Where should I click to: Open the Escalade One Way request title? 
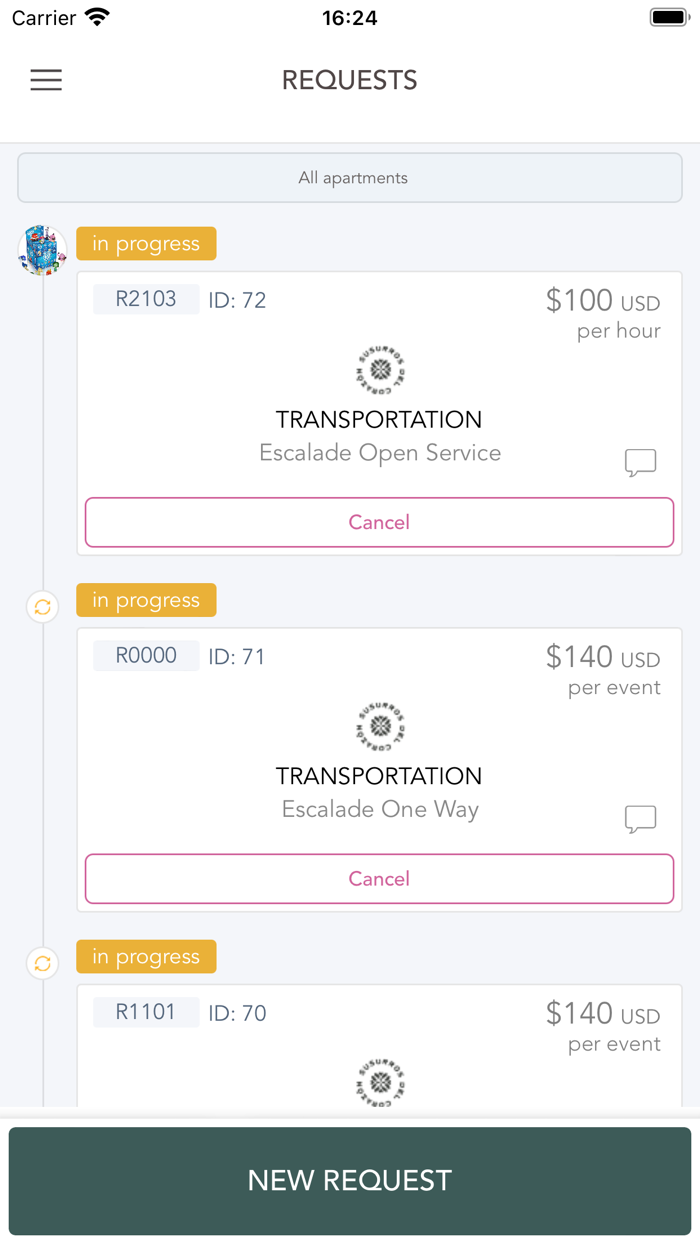[380, 809]
